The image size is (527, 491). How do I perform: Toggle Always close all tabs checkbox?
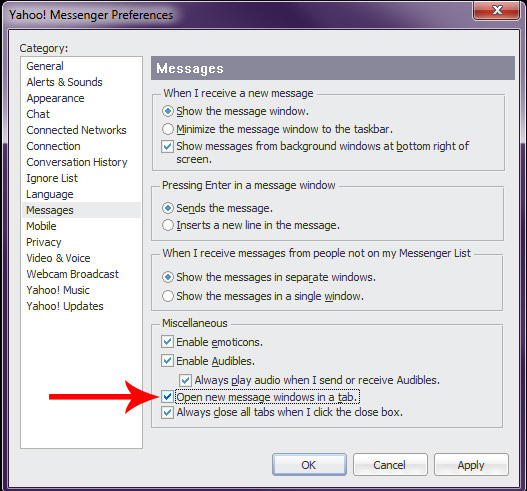(167, 412)
